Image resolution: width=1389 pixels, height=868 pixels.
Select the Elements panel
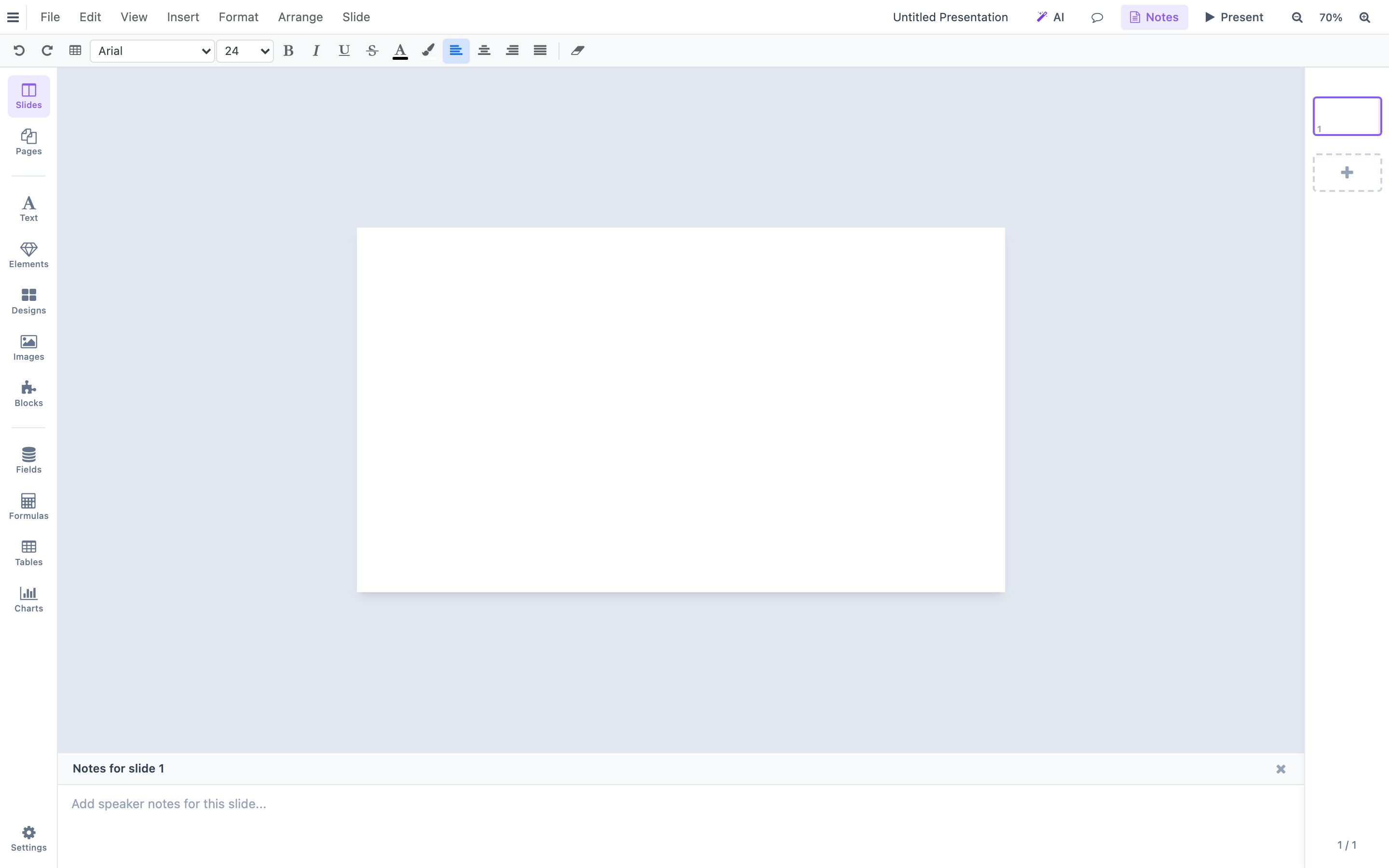28,255
